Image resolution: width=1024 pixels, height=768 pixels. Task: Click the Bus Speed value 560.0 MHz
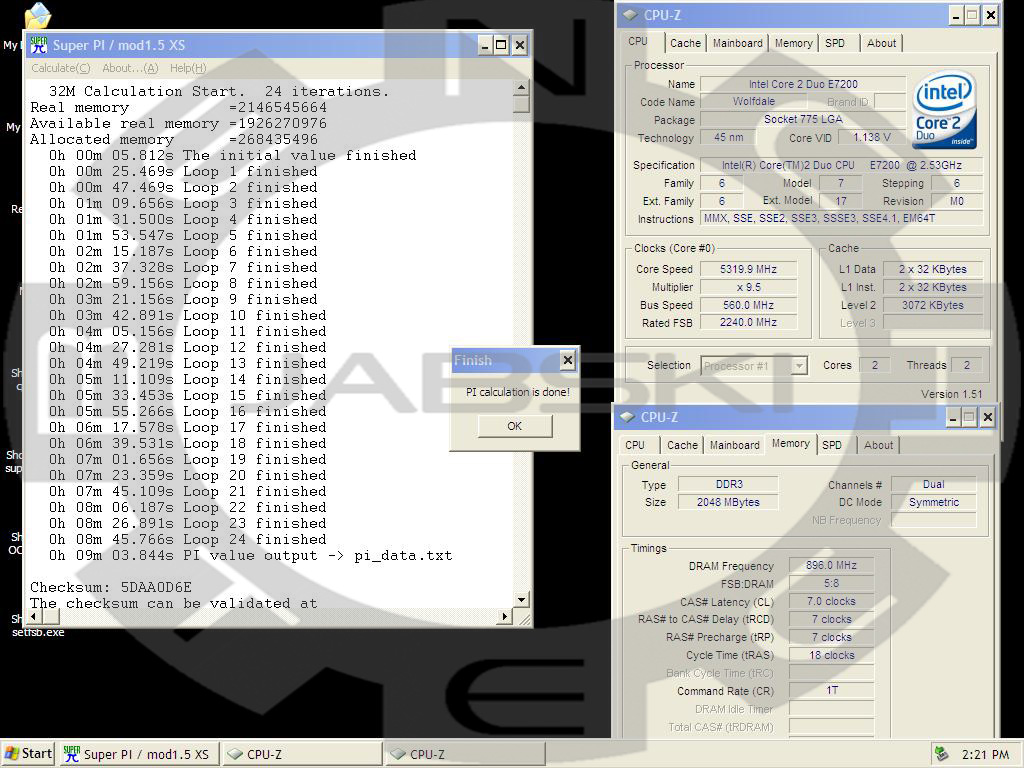coord(748,305)
